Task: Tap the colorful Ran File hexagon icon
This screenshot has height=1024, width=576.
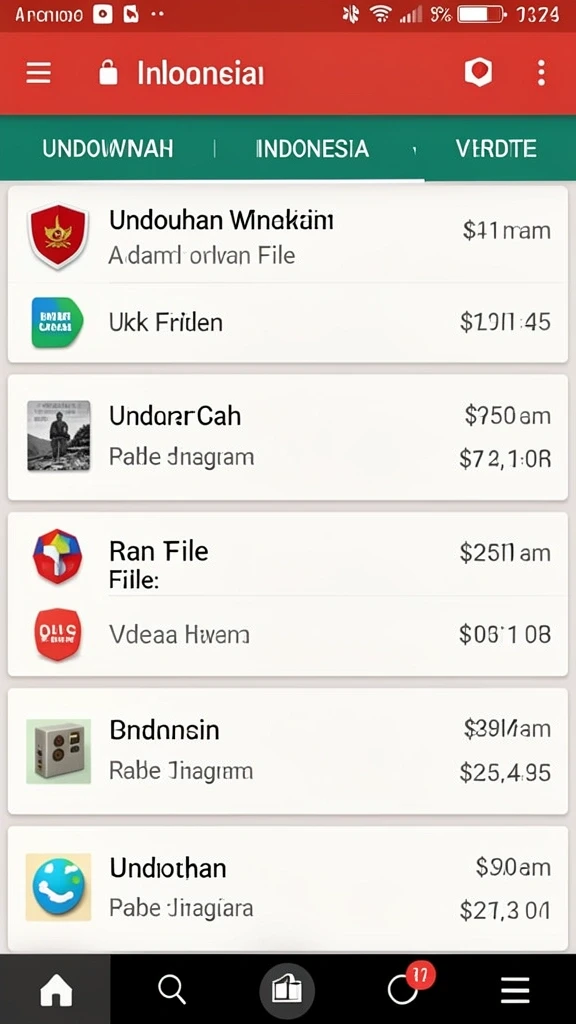Action: [57, 556]
